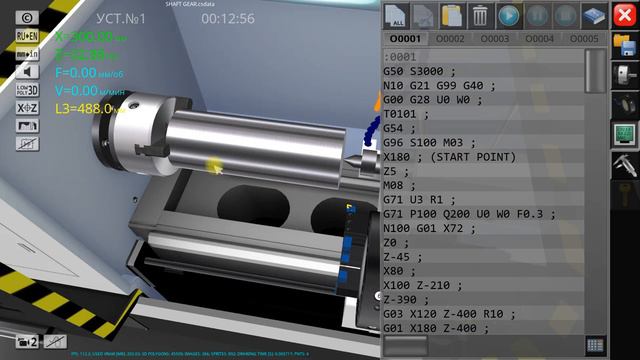Click the ':0001' program header line

pos(484,57)
